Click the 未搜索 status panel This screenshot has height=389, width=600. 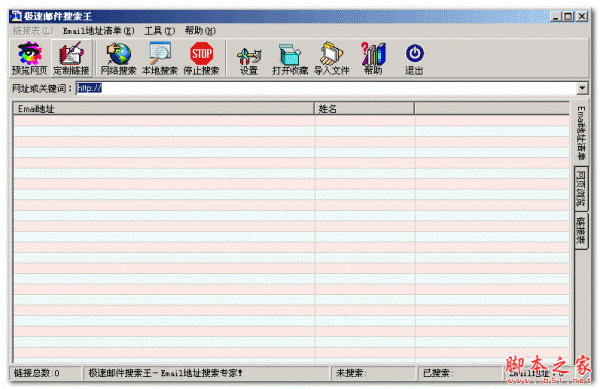(x=373, y=373)
